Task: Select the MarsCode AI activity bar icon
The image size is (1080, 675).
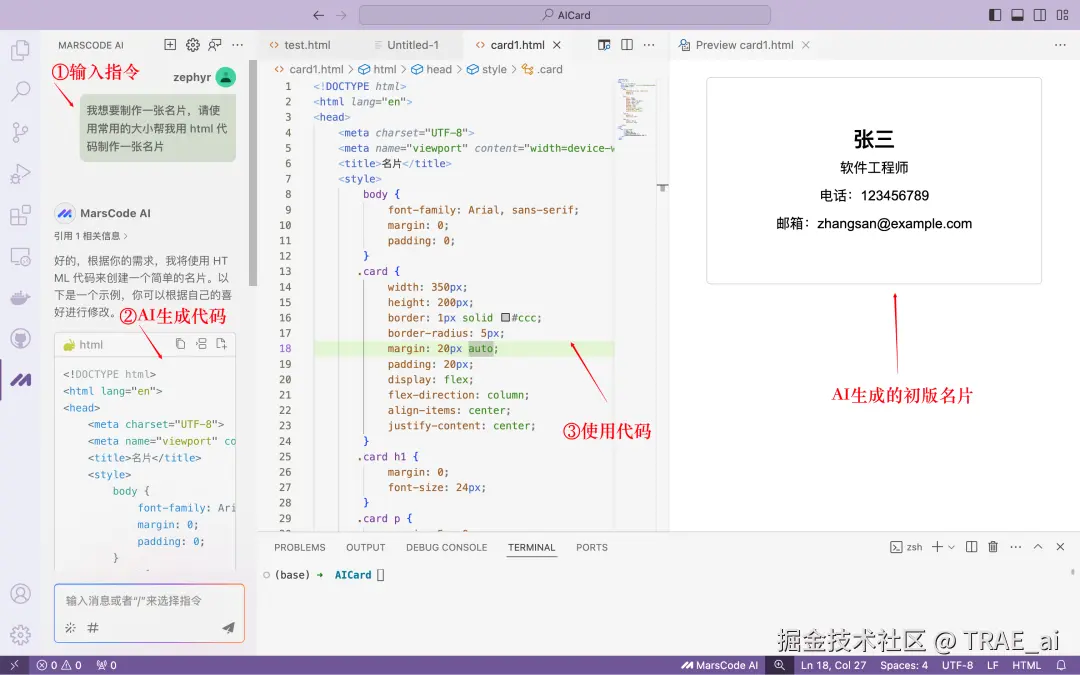Action: pyautogui.click(x=21, y=380)
